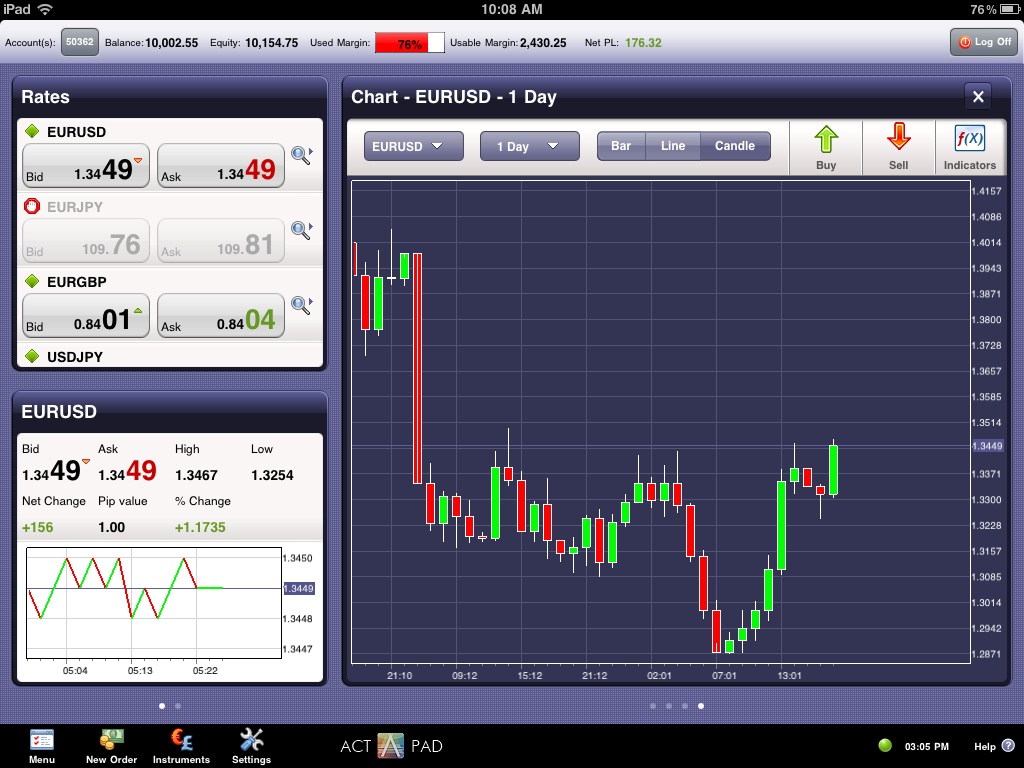Close the EURUSD chart panel
This screenshot has width=1024, height=768.
(x=978, y=97)
